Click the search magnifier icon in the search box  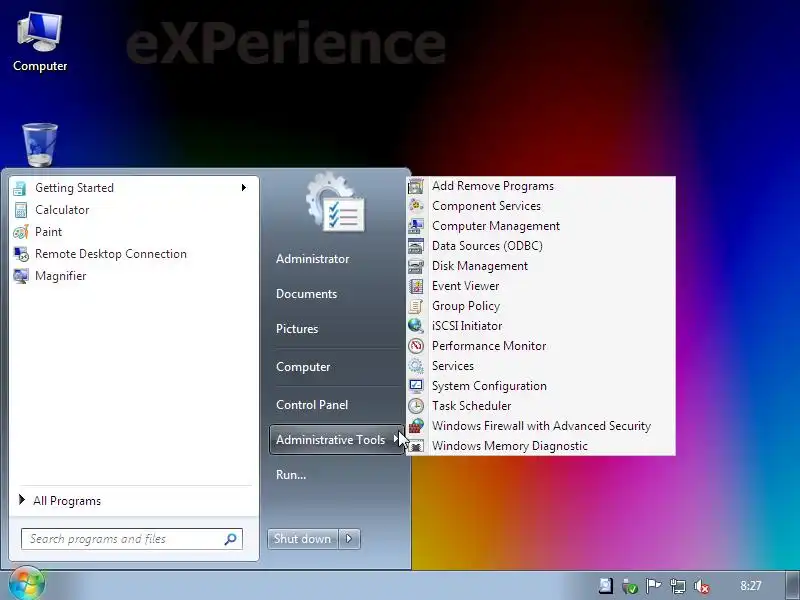pyautogui.click(x=231, y=539)
